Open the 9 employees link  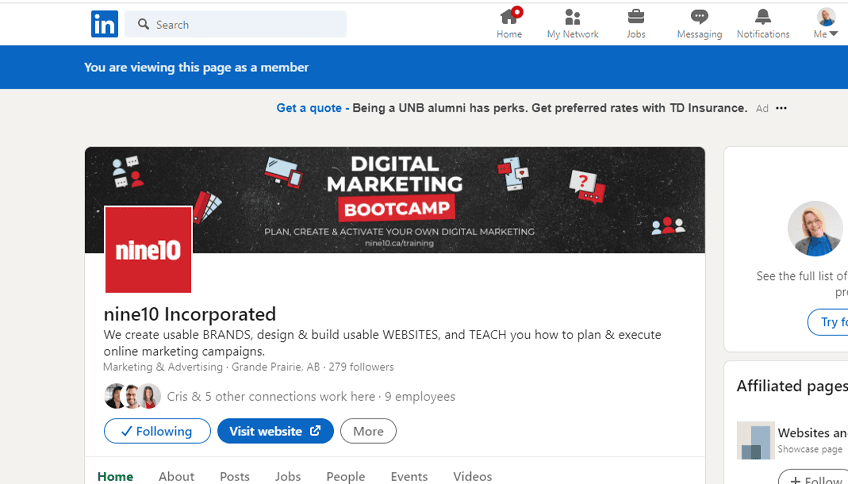point(420,397)
